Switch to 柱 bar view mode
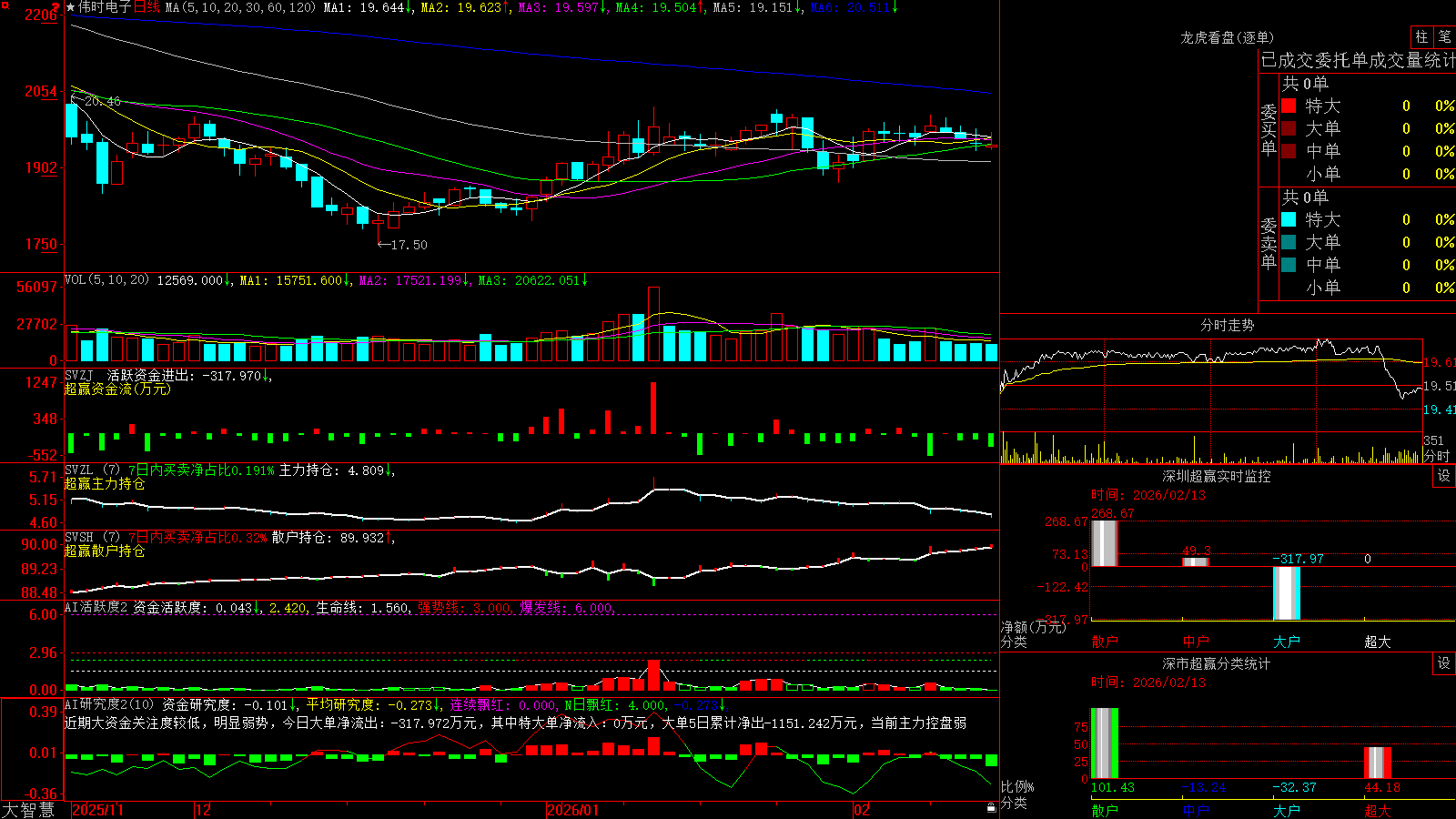Viewport: 1456px width, 819px height. [1421, 37]
